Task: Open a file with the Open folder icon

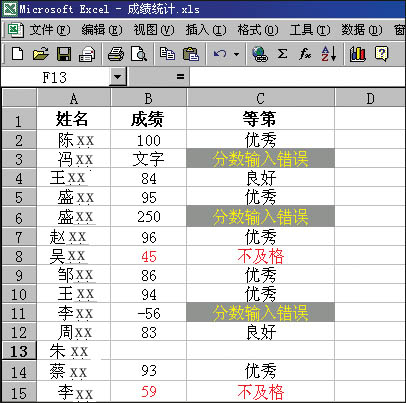Action: [41, 54]
